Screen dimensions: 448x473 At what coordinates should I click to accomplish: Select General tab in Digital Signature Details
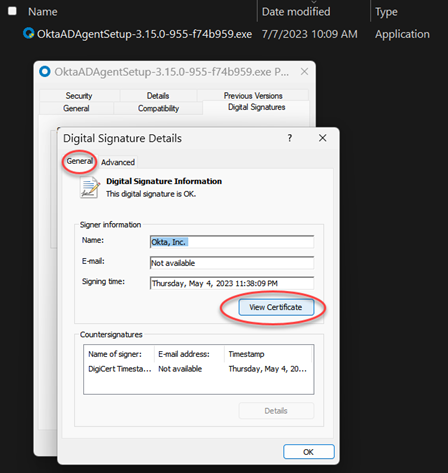[80, 161]
